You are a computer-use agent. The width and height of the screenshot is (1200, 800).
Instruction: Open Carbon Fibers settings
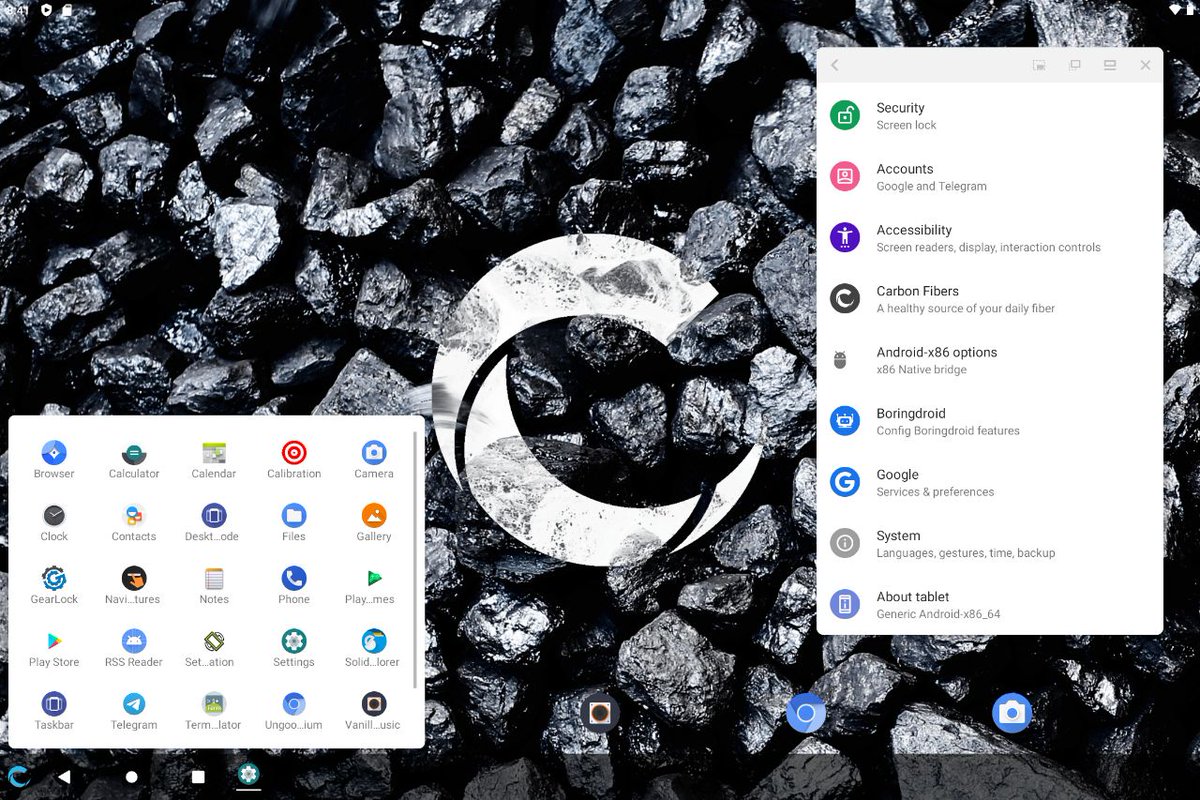[x=990, y=298]
